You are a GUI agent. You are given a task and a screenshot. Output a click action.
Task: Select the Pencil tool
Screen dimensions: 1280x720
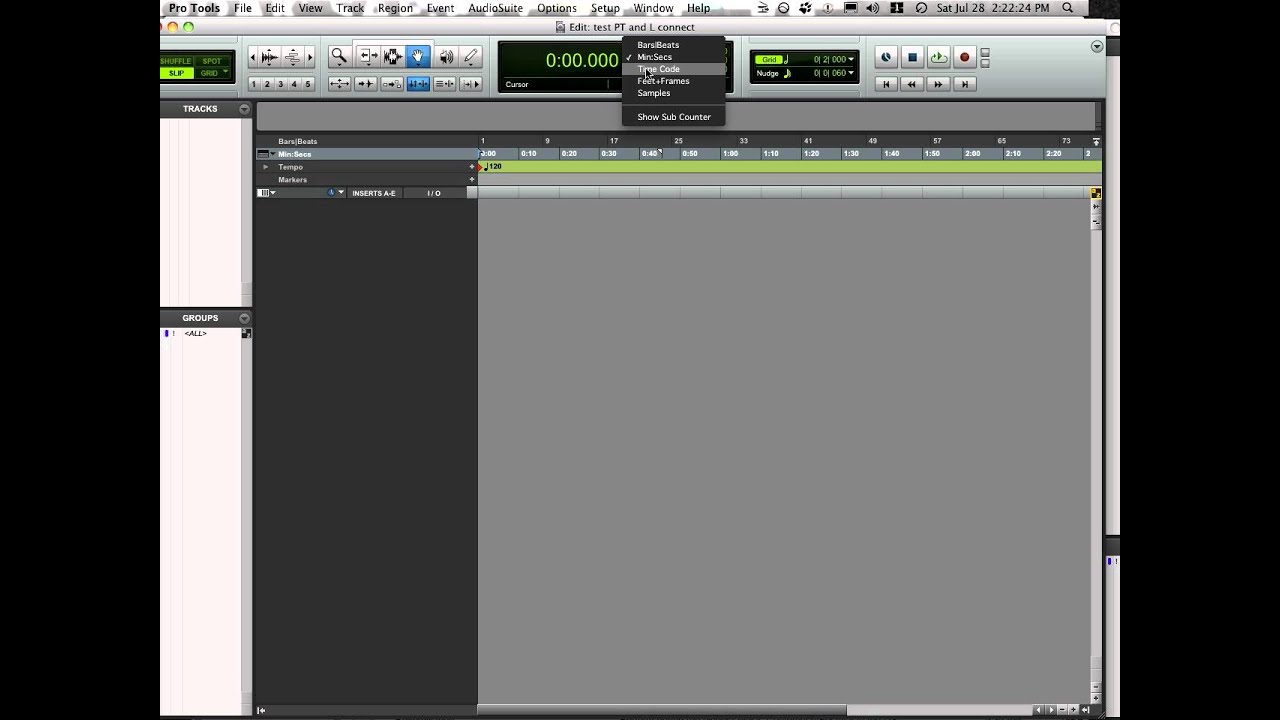471,57
